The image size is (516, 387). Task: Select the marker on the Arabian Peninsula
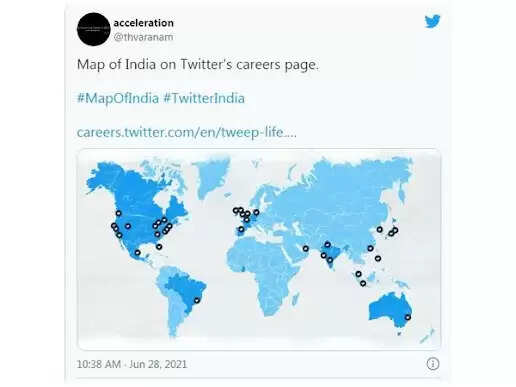306,248
